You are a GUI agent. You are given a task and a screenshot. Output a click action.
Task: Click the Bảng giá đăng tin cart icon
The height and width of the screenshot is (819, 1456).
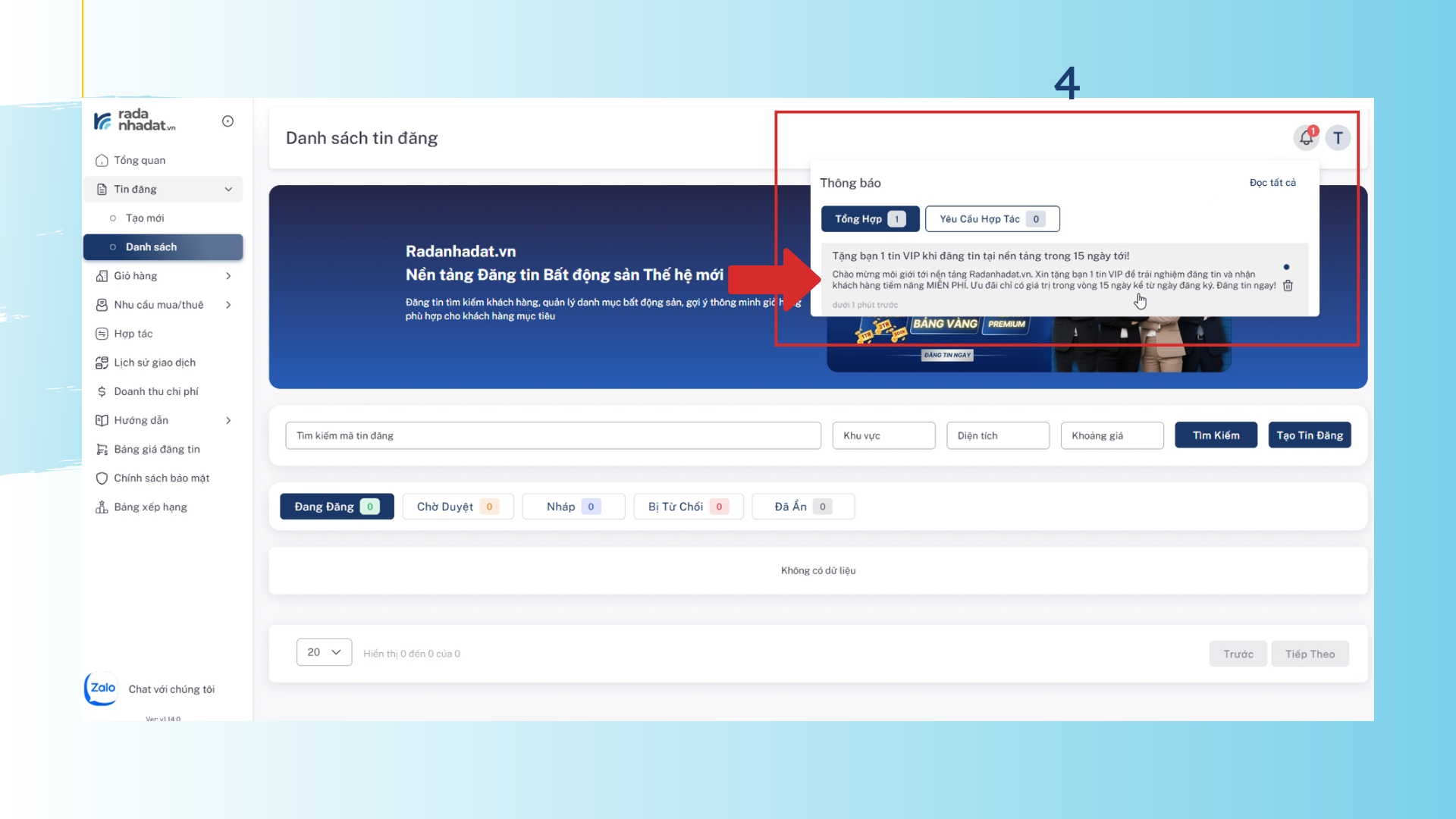pos(102,449)
